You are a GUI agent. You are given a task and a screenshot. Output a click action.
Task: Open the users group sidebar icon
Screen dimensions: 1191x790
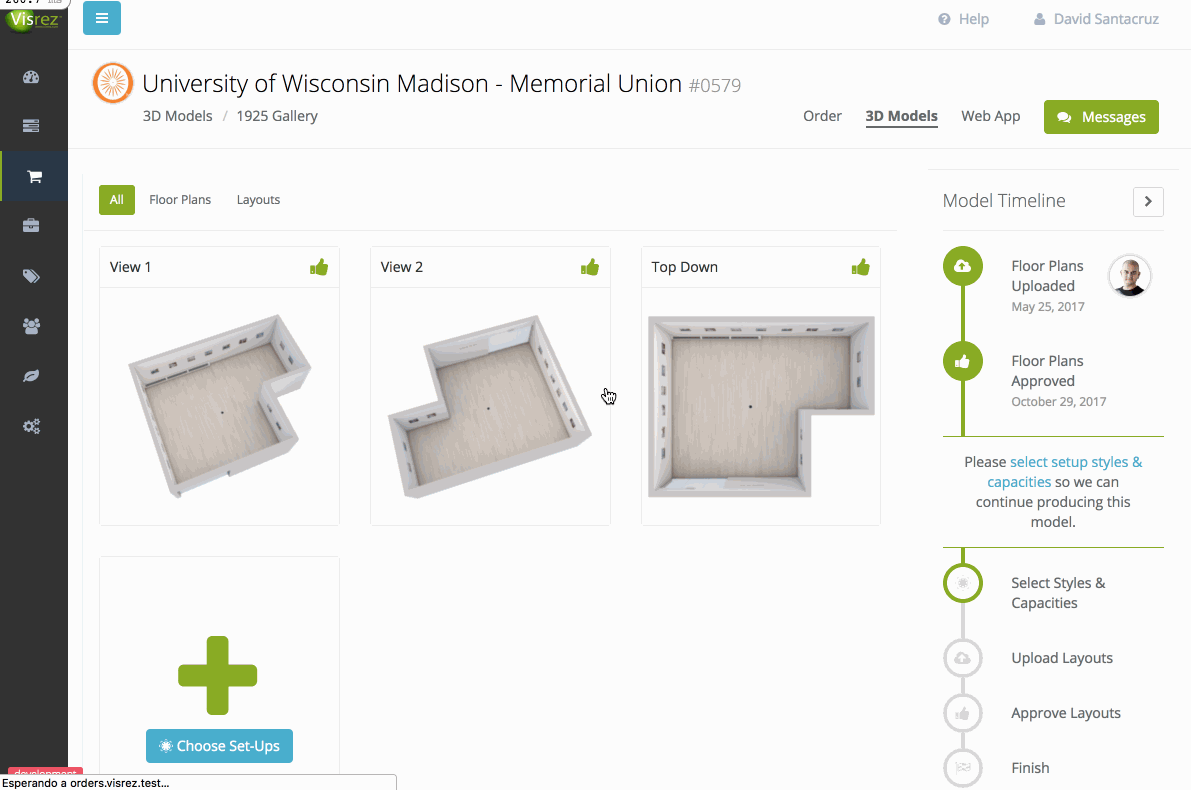31,326
